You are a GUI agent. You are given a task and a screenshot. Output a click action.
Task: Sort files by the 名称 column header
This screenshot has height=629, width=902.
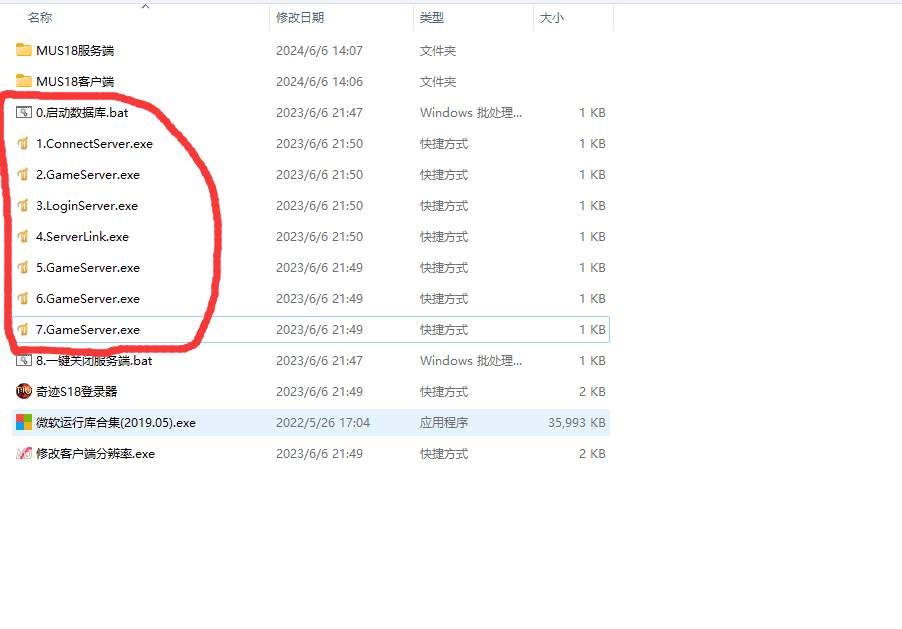[40, 18]
